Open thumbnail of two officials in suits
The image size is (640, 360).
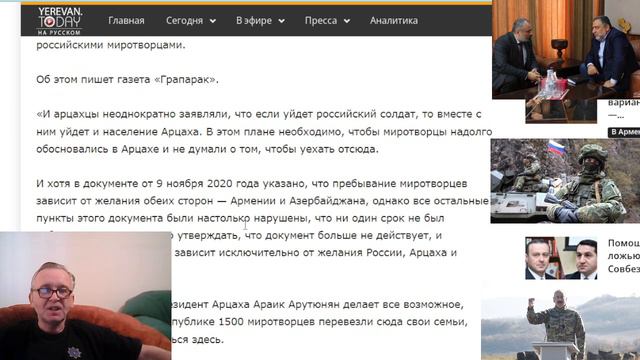pos(561,258)
